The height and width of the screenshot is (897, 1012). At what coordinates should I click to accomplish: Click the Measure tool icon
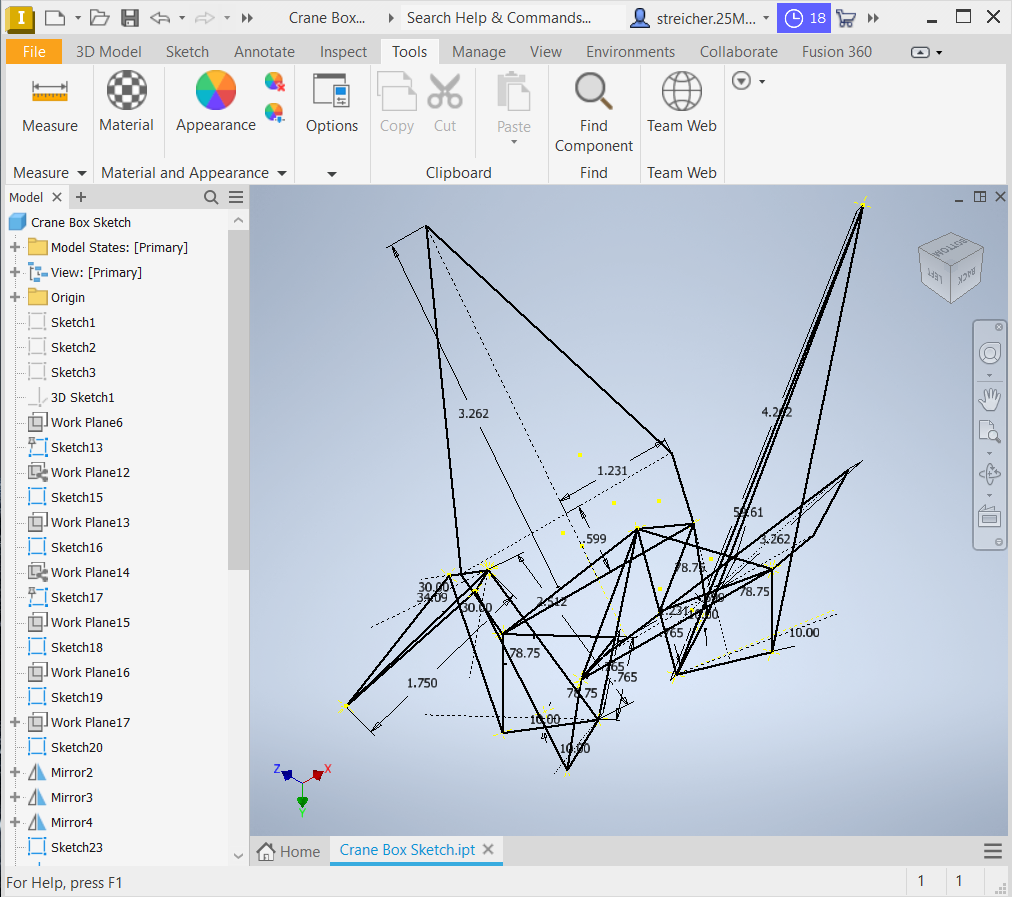click(50, 91)
